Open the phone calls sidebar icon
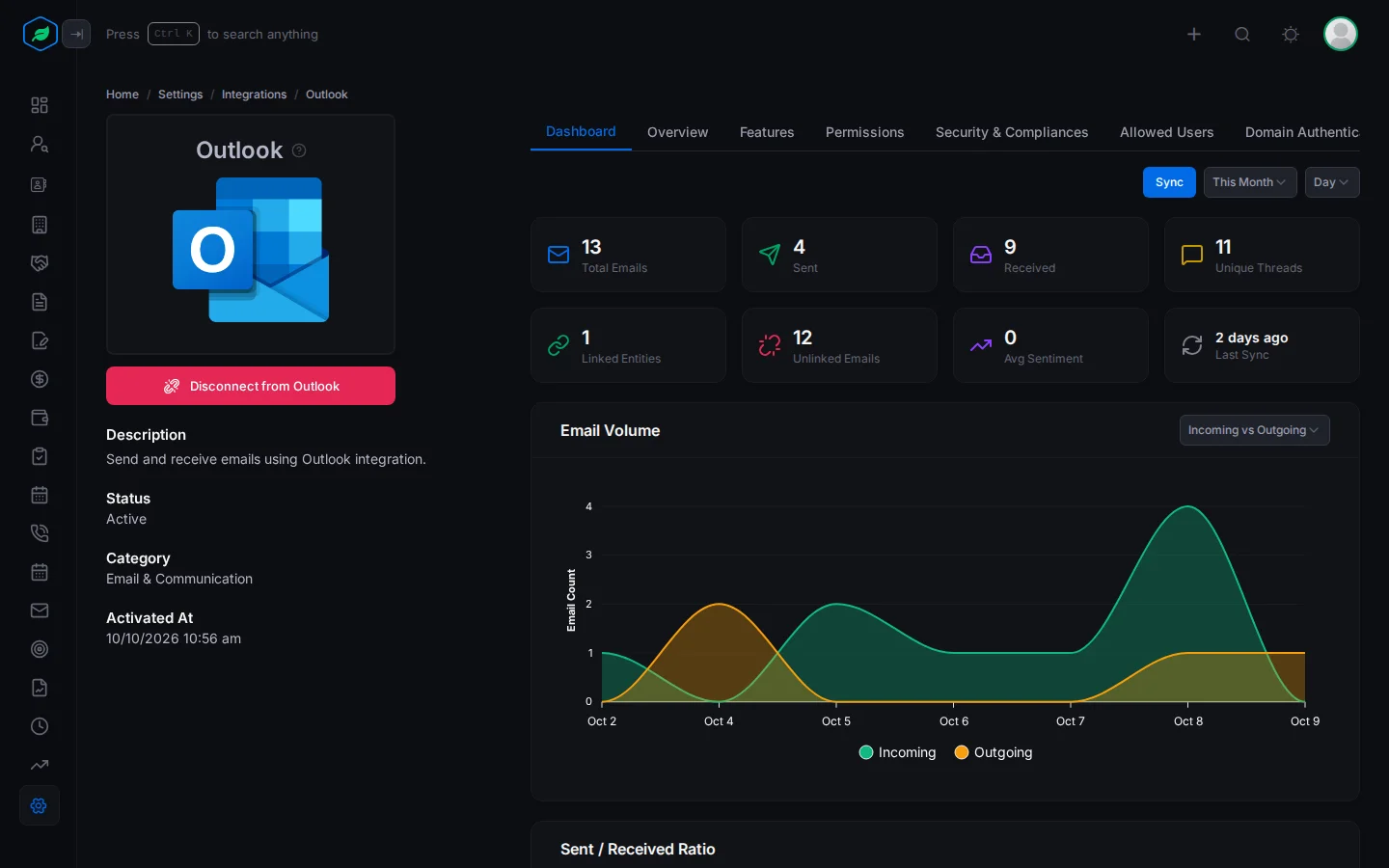This screenshot has width=1389, height=868. 40,533
